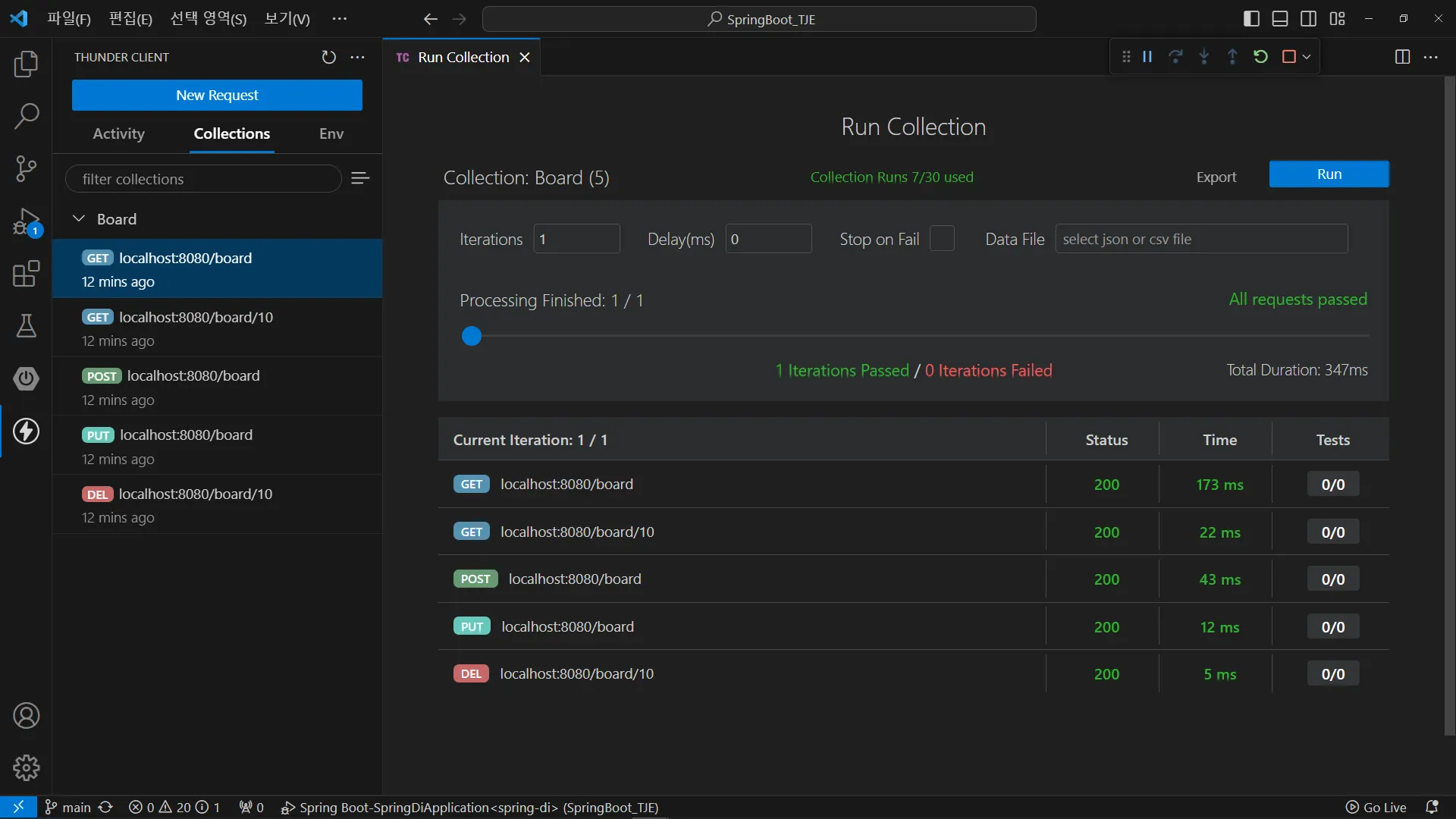Toggle the bottom panel layout button
This screenshot has height=819, width=1456.
[x=1280, y=19]
